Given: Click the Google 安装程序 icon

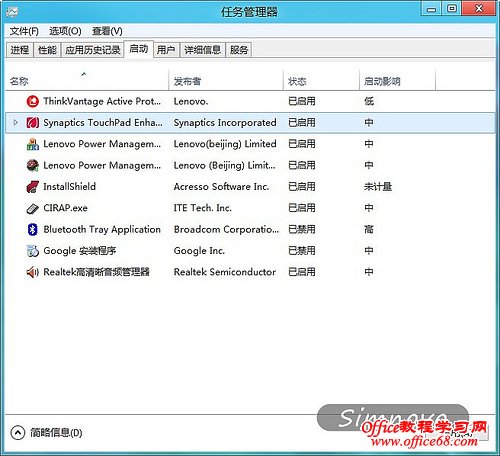Looking at the screenshot, I should tap(33, 251).
